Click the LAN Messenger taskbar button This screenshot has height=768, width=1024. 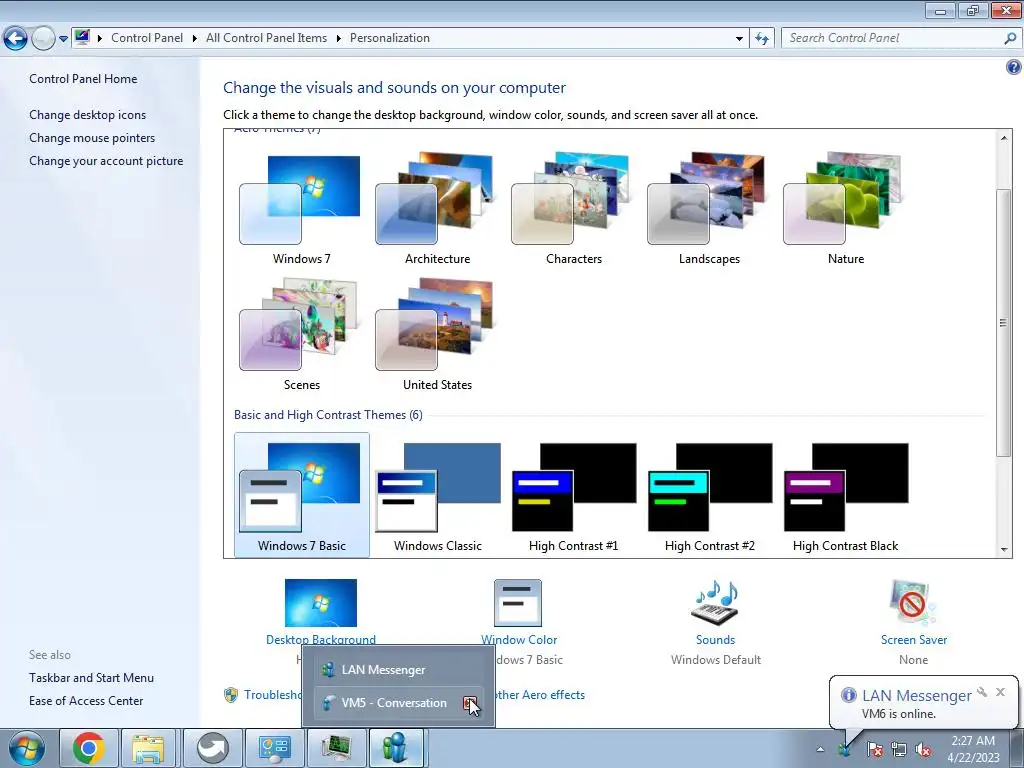pyautogui.click(x=398, y=748)
